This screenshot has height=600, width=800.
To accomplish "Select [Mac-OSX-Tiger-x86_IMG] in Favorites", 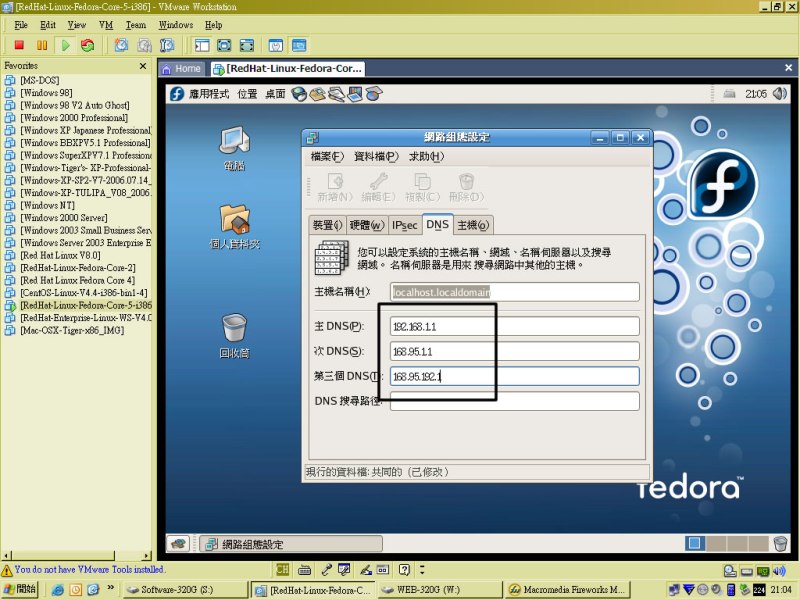I will pos(72,330).
